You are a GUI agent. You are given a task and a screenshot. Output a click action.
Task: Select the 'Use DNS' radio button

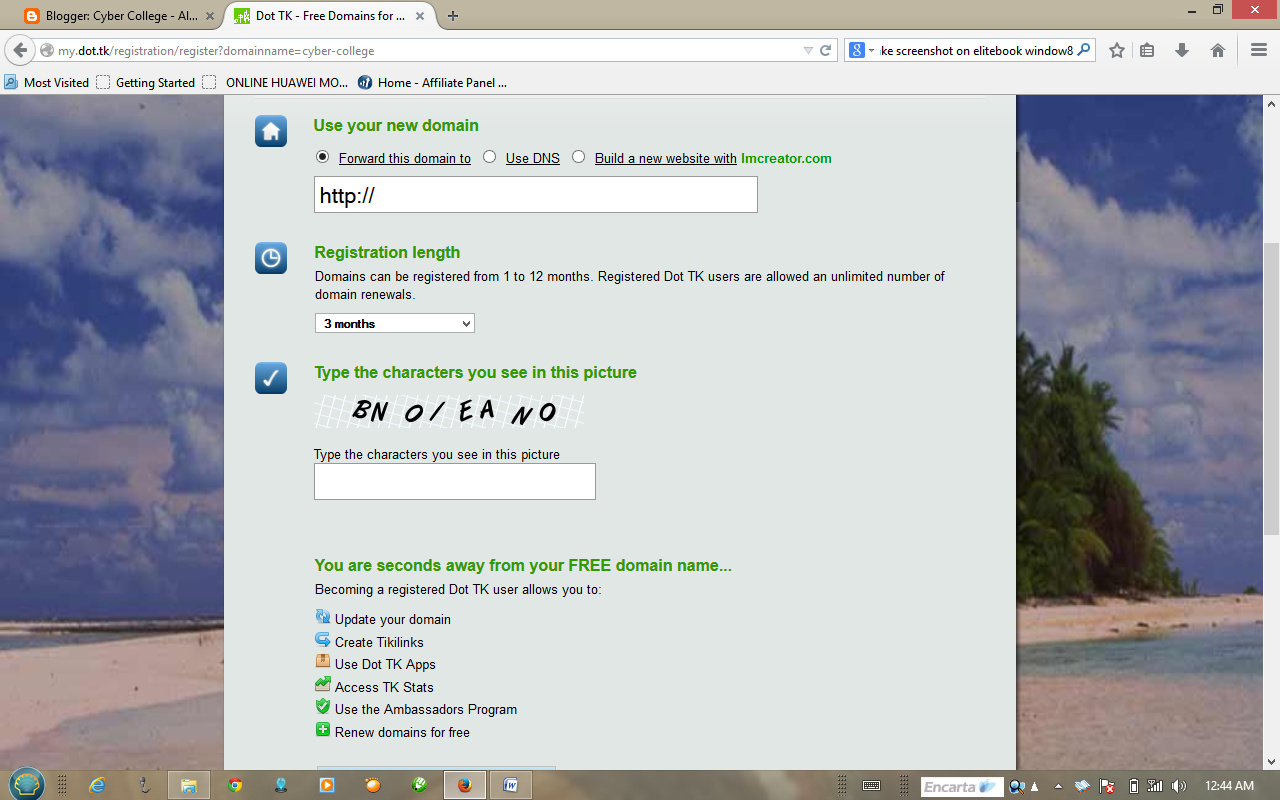coord(489,157)
